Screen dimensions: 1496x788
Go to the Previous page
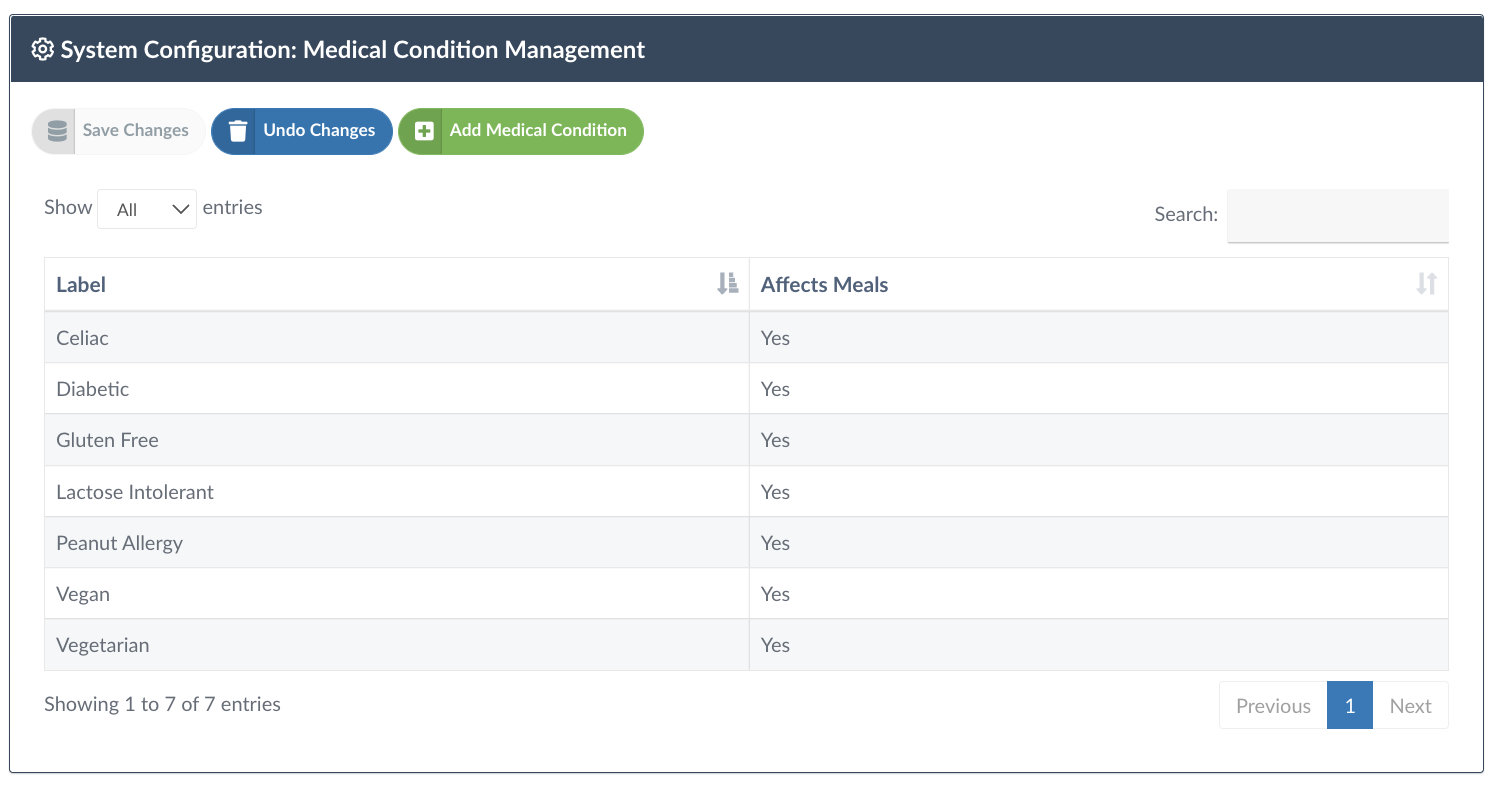click(x=1272, y=706)
